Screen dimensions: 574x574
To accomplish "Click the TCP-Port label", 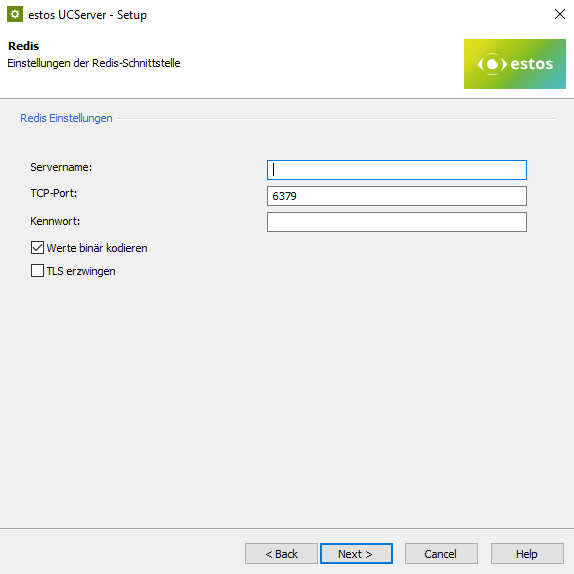I will coord(54,193).
